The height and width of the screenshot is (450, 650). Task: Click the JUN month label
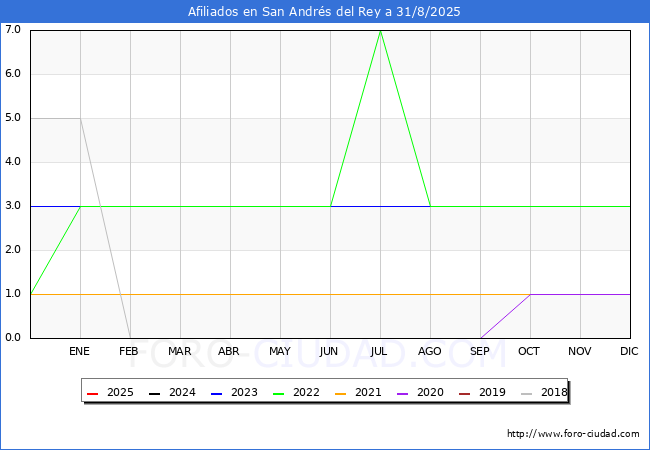pos(330,351)
